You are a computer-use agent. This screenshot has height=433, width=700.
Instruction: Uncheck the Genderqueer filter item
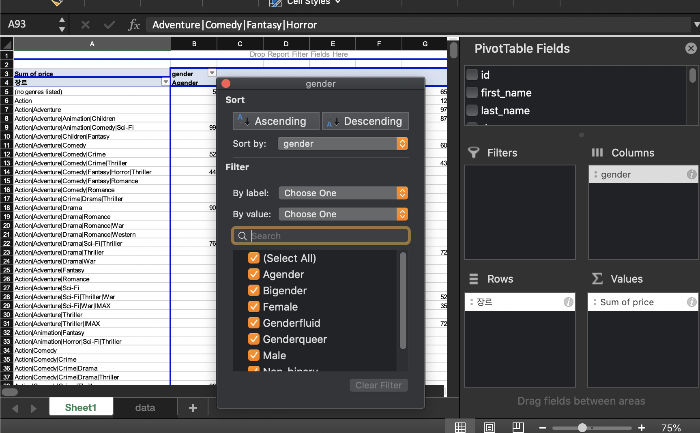point(254,339)
